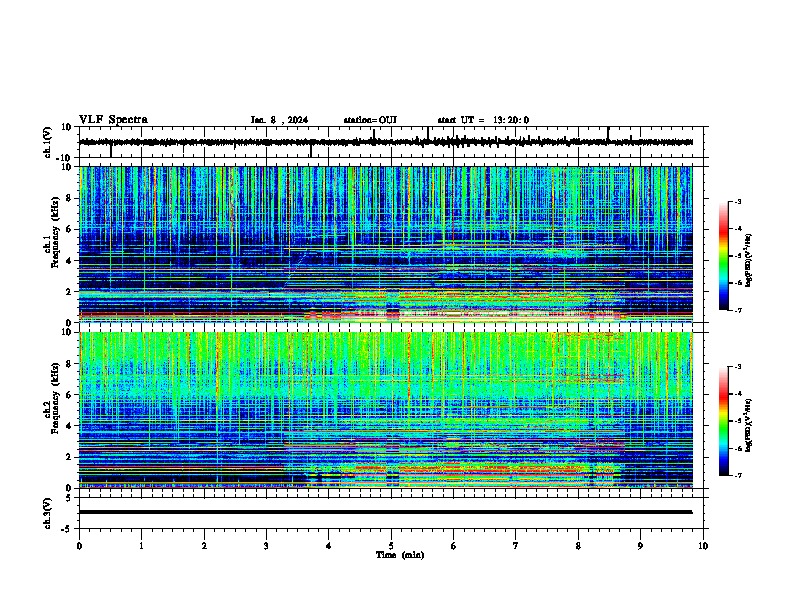Viewport: 792px width, 612px height.
Task: Select ch.2 "Frequency (kHz)" axis label
Action: 55,398
